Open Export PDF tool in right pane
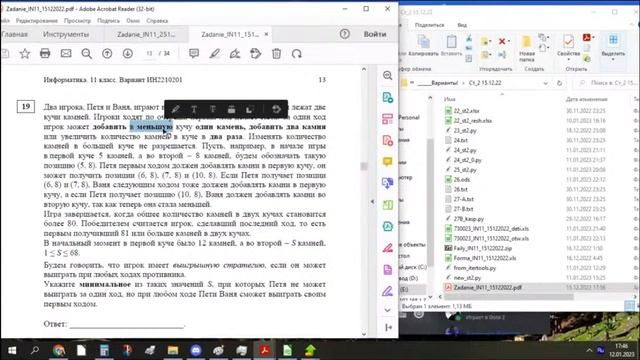Screen dimensions: 640x360 click(x=387, y=97)
